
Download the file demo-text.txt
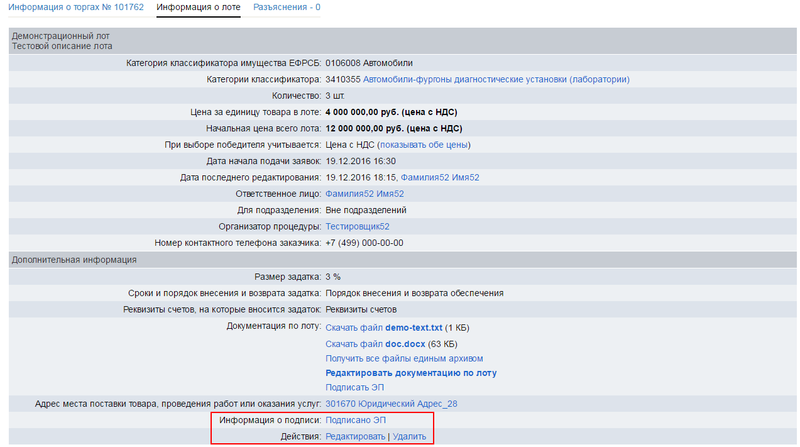click(x=384, y=328)
